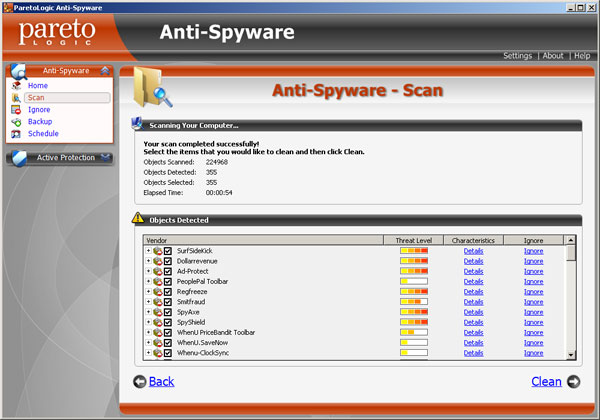Image resolution: width=600 pixels, height=420 pixels.
Task: Click the Home icon in sidebar
Action: (x=16, y=86)
